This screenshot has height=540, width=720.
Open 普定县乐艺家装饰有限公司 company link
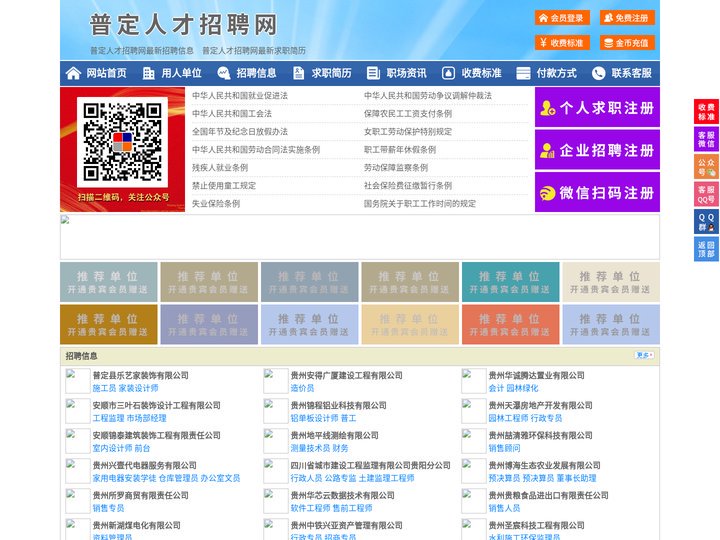pos(141,375)
